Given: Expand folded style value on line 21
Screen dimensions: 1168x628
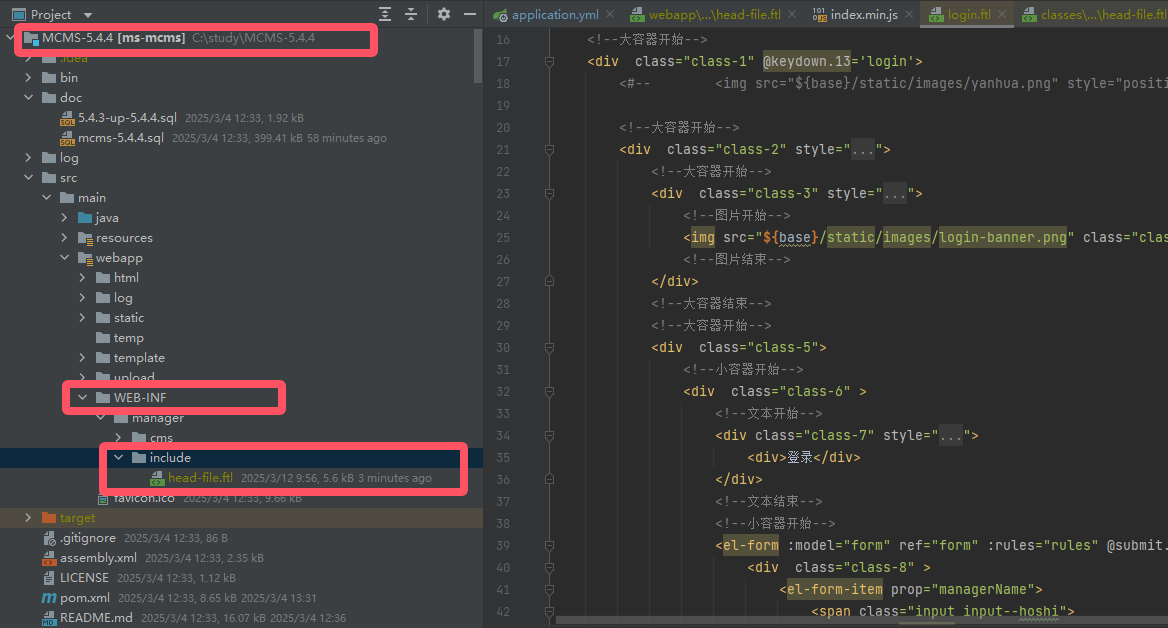Looking at the screenshot, I should 862,150.
